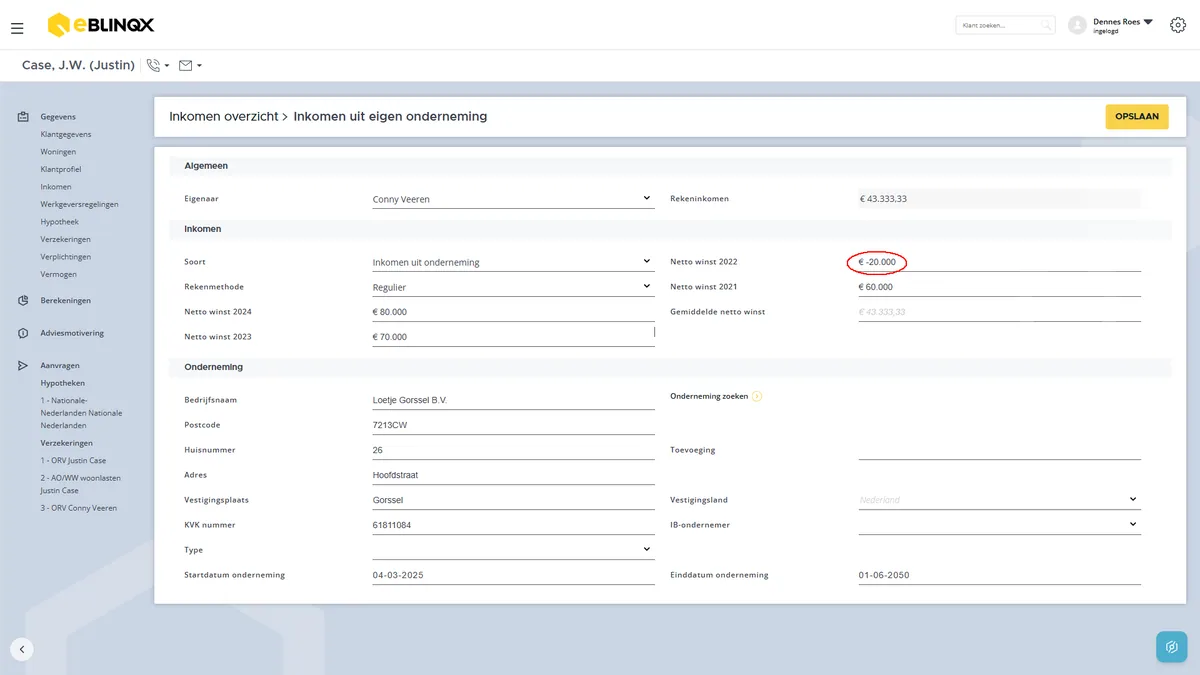Image resolution: width=1200 pixels, height=675 pixels.
Task: Go back to Inkomen overzicht breadcrumb
Action: (x=222, y=116)
